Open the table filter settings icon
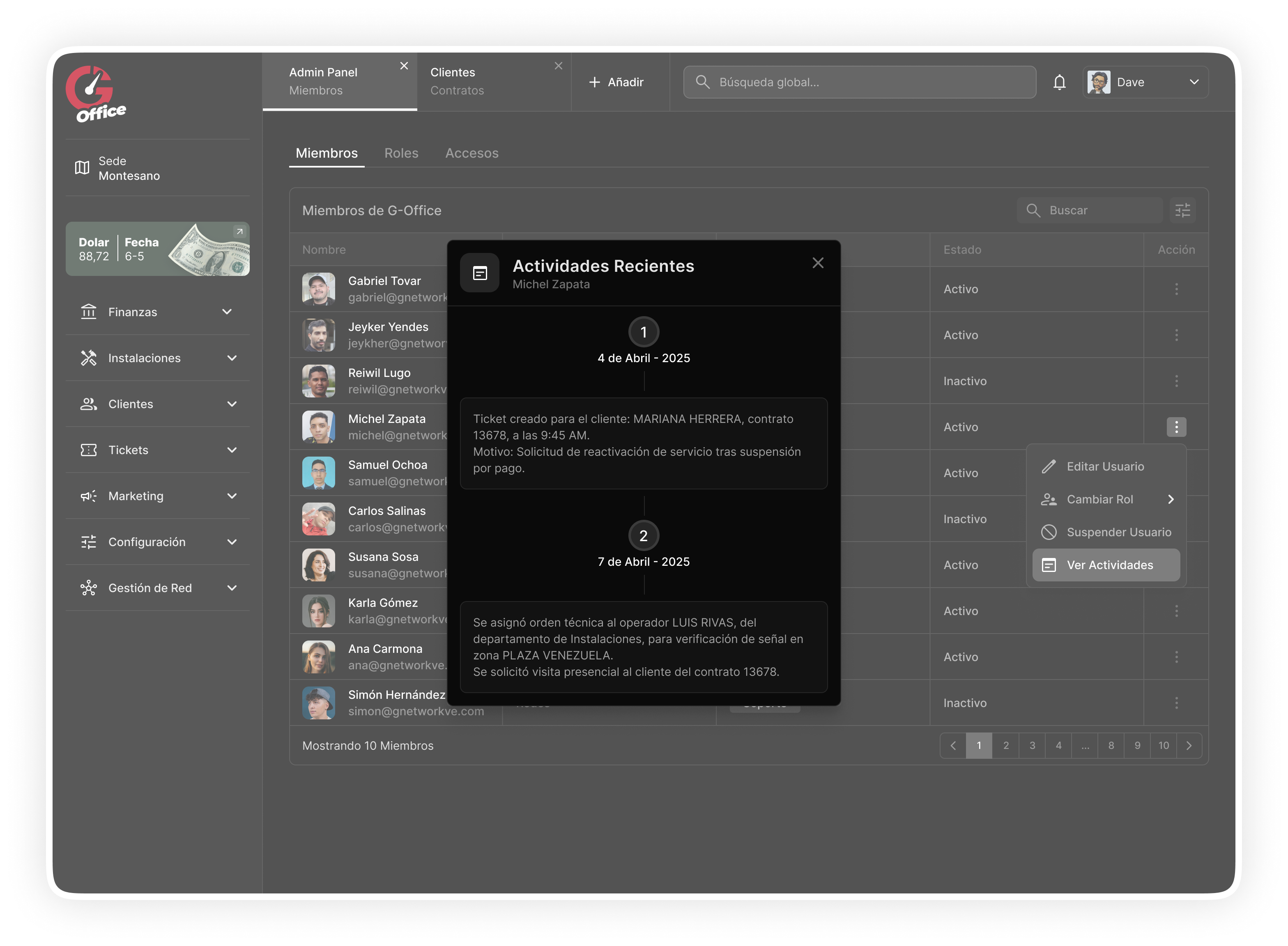 pyautogui.click(x=1182, y=210)
